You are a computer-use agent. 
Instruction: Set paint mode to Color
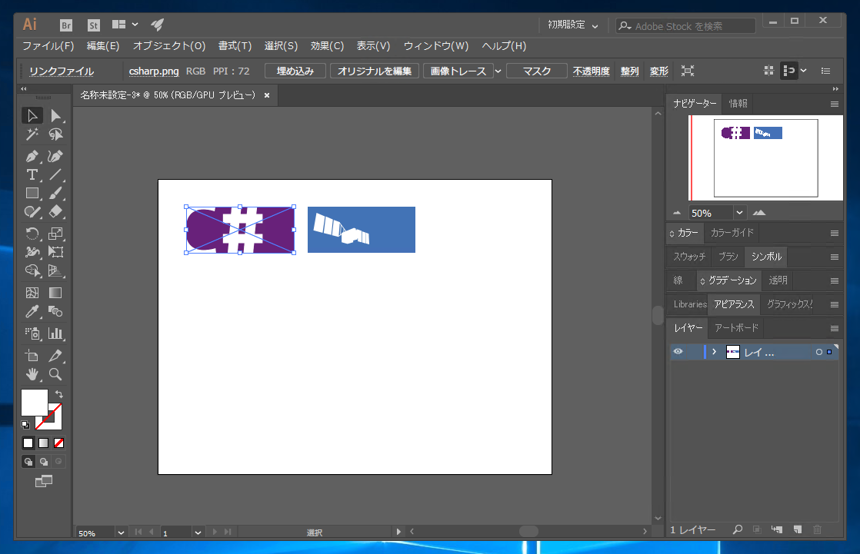pos(28,443)
